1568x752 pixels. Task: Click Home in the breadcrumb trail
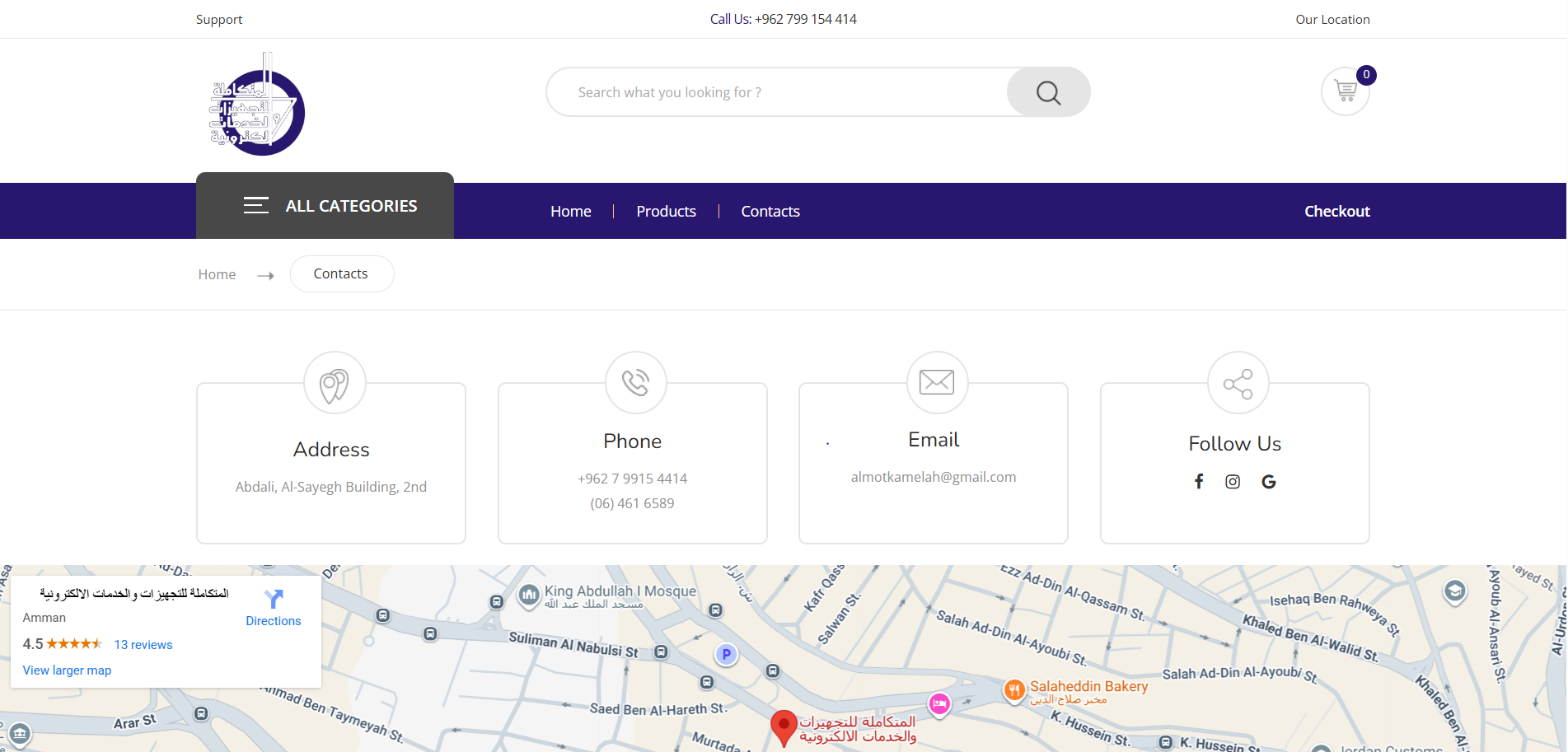[217, 274]
